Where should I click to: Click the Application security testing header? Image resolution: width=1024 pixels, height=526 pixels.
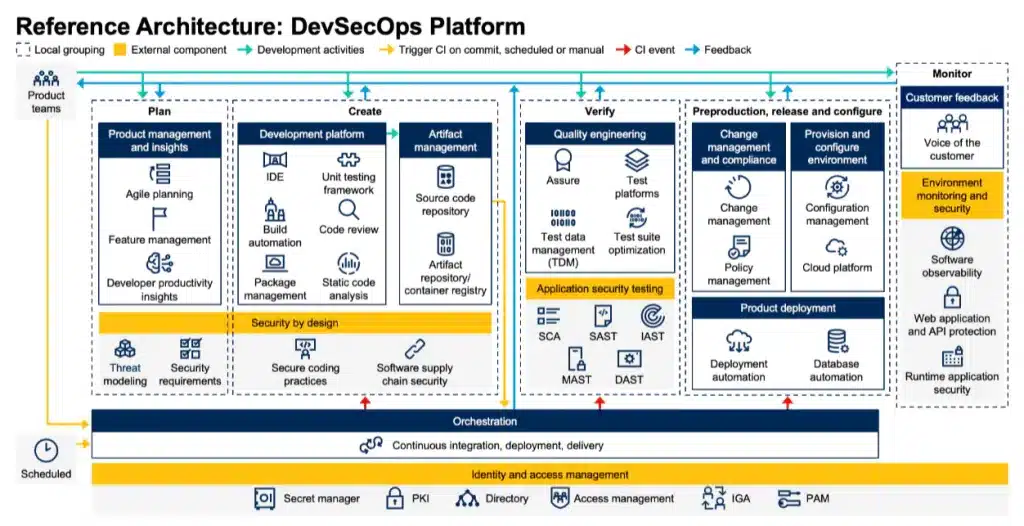pos(600,289)
